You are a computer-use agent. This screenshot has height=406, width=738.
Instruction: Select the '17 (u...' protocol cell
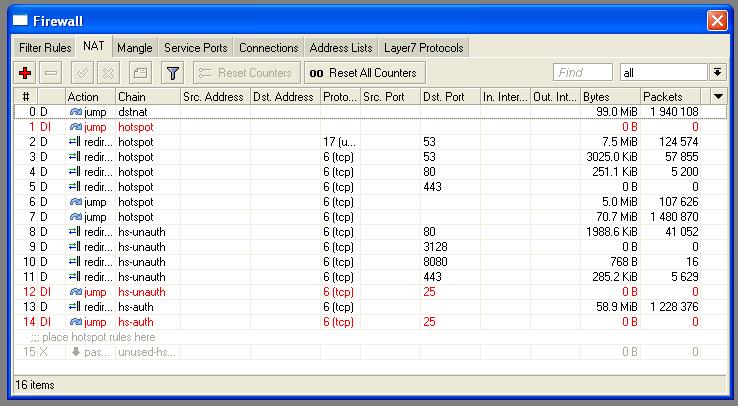339,142
